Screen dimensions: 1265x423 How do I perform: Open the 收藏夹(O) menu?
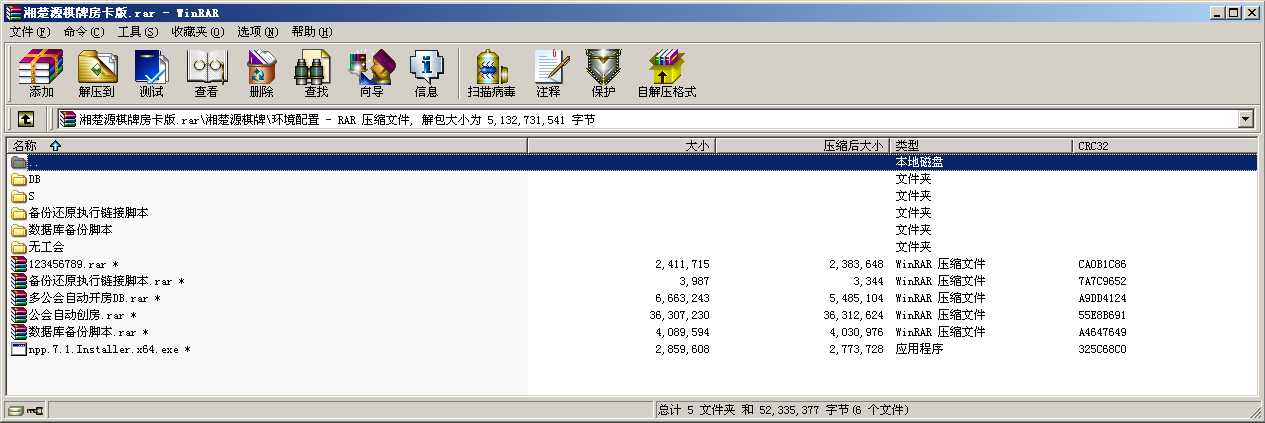(x=197, y=31)
